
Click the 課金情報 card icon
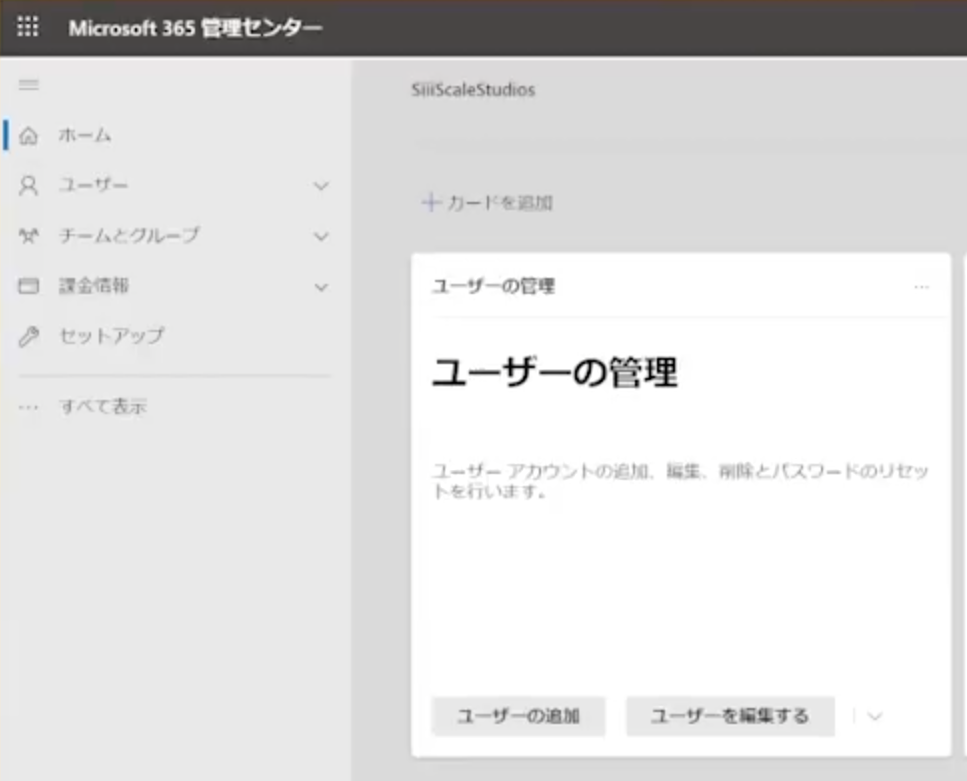29,287
